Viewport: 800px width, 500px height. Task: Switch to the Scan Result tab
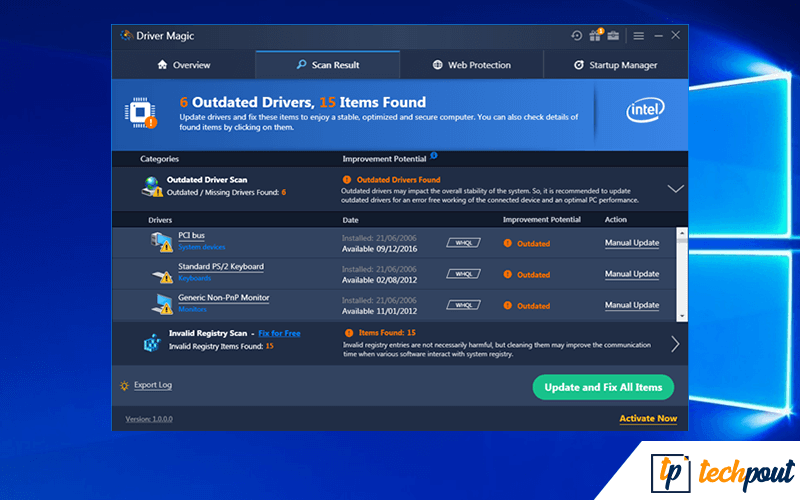tap(328, 65)
